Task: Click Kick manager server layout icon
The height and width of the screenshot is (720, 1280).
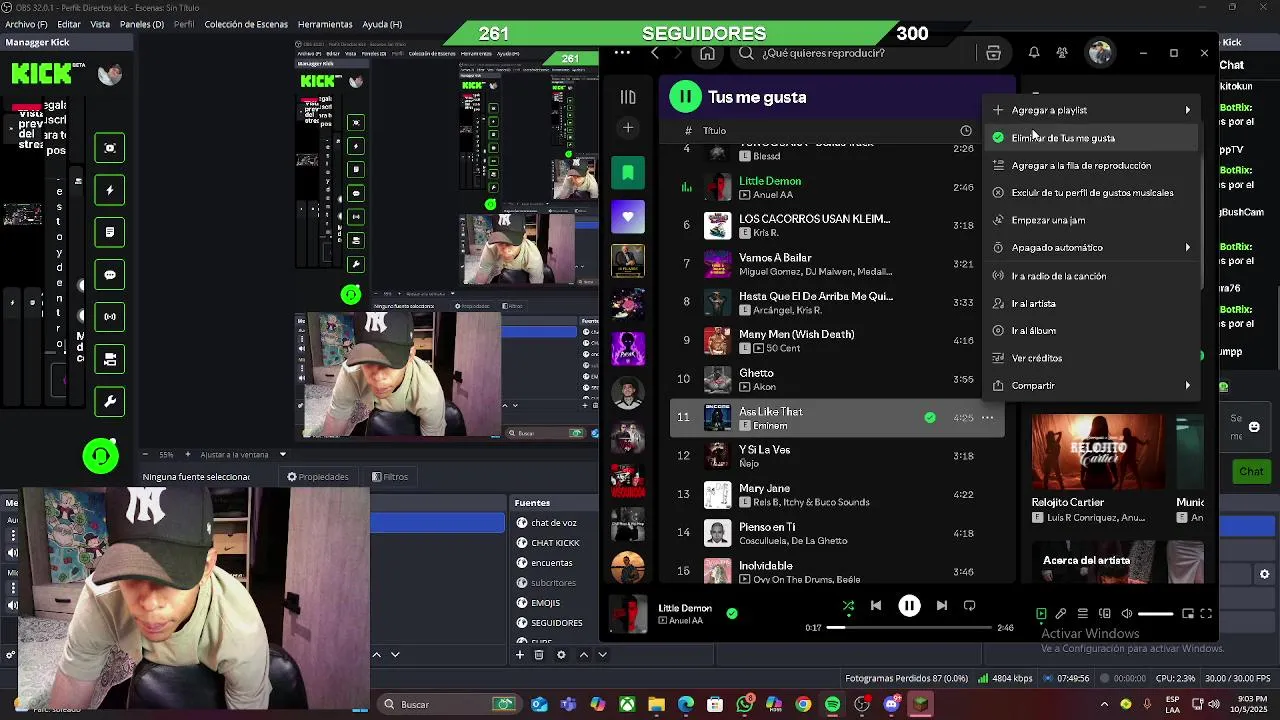Action: [x=110, y=360]
